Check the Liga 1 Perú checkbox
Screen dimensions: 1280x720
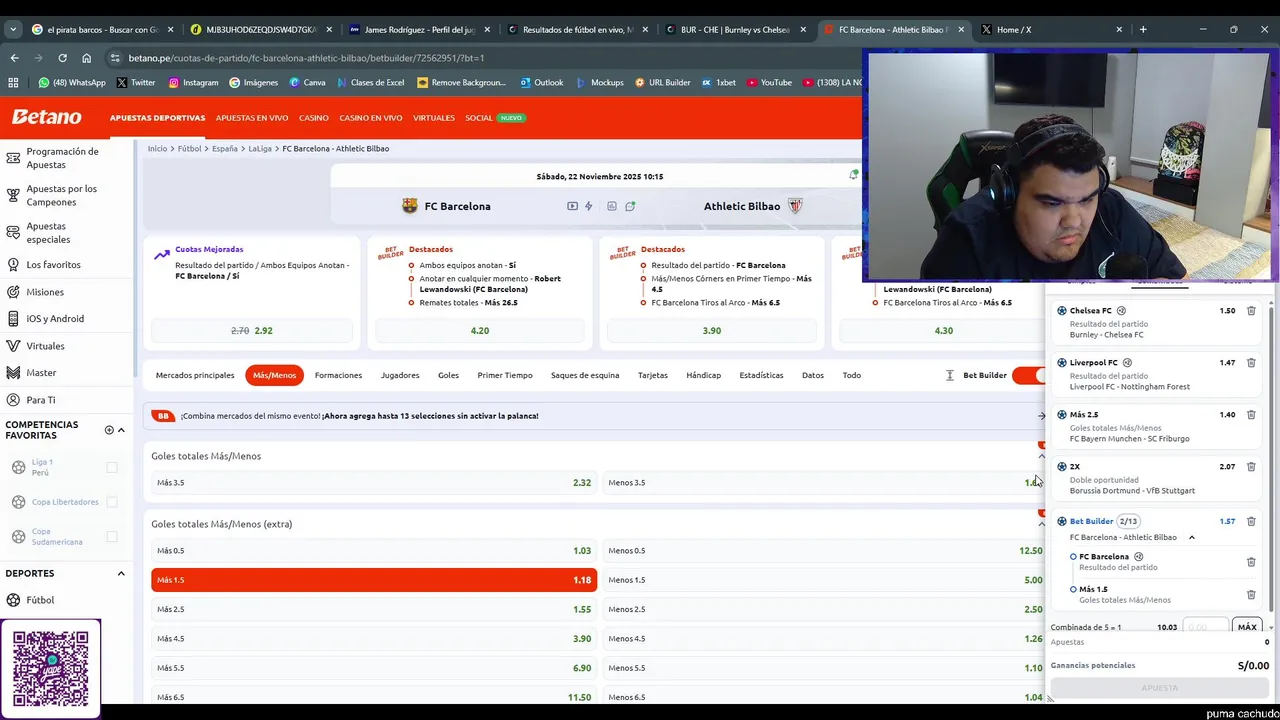point(112,467)
